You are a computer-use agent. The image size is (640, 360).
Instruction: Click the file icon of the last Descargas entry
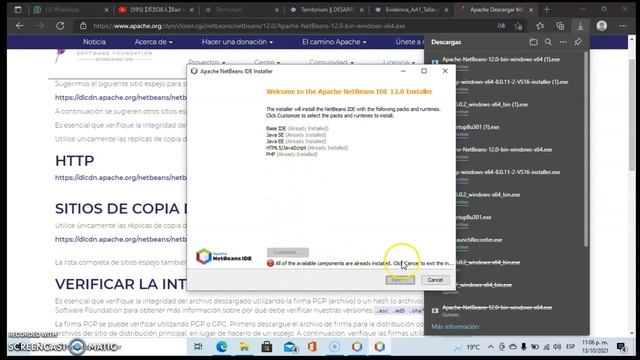click(x=435, y=311)
